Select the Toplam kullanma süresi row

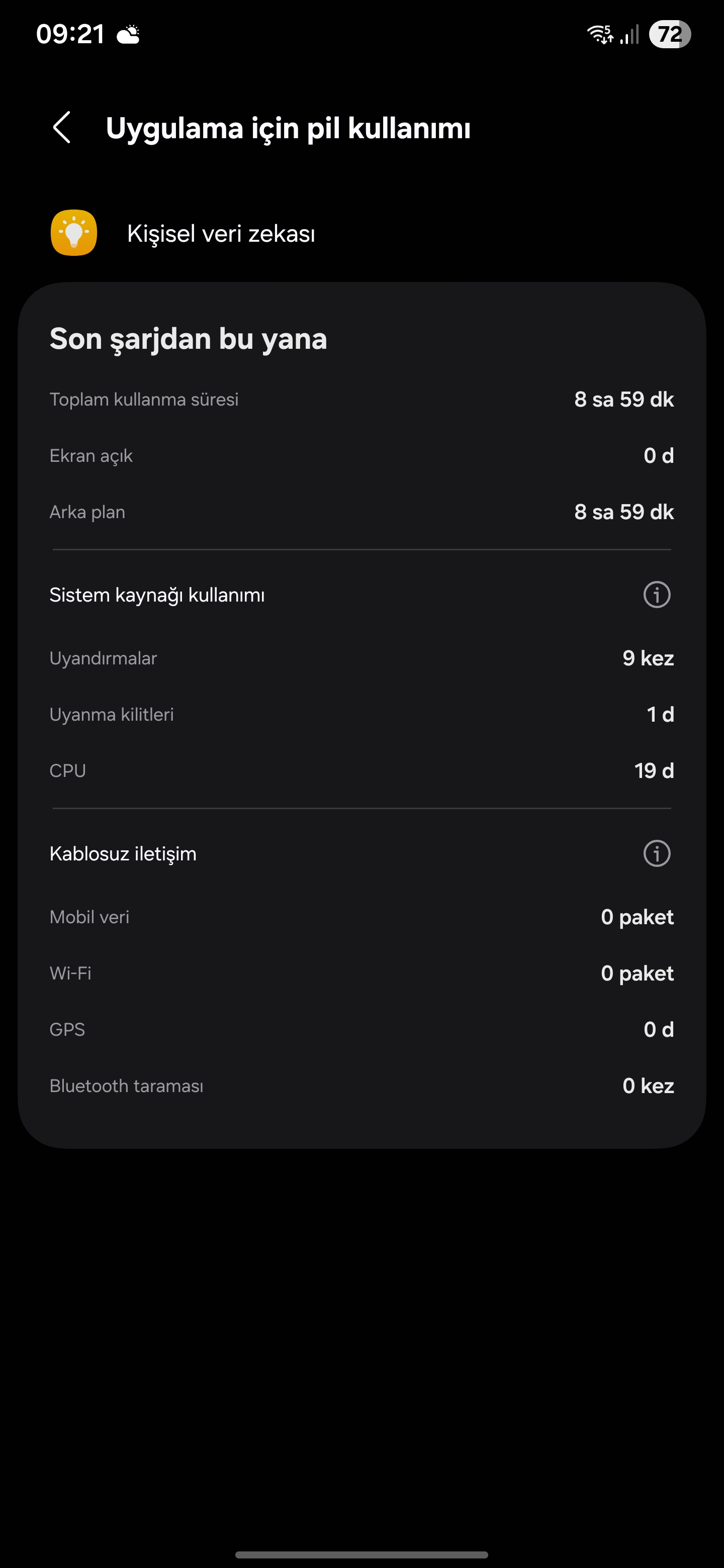click(x=361, y=400)
